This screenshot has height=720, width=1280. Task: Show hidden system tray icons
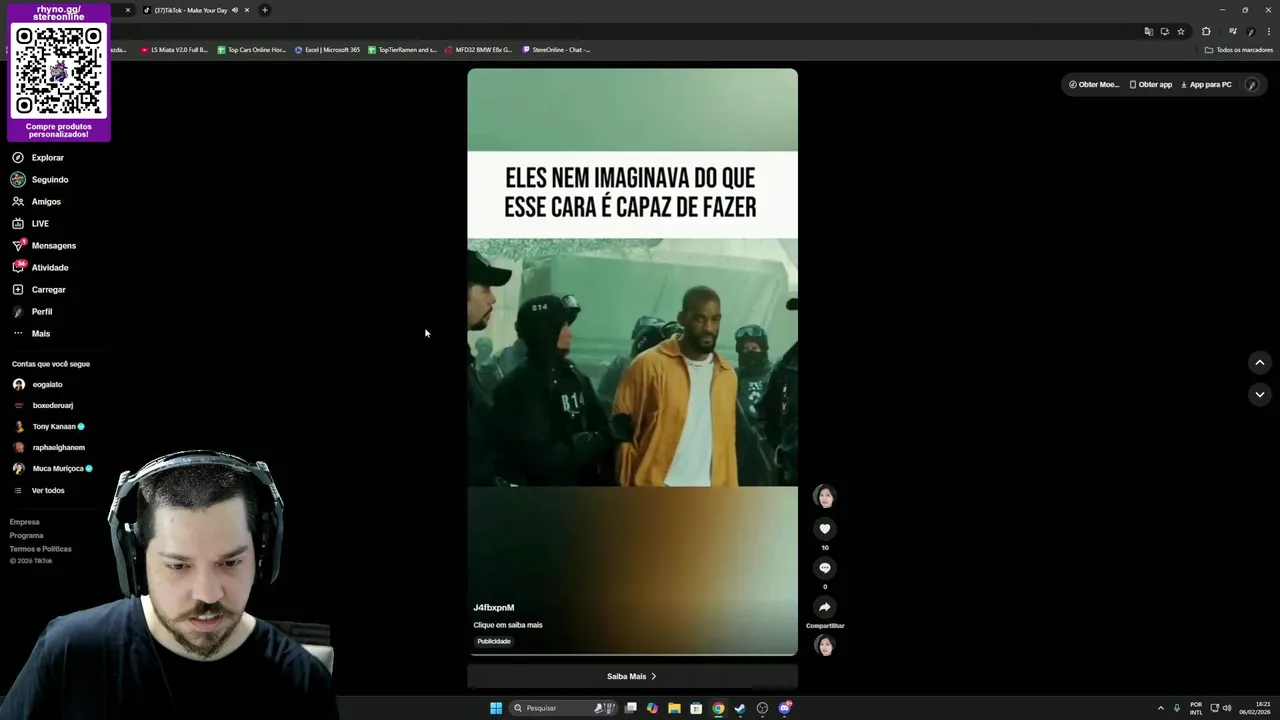(x=1161, y=708)
